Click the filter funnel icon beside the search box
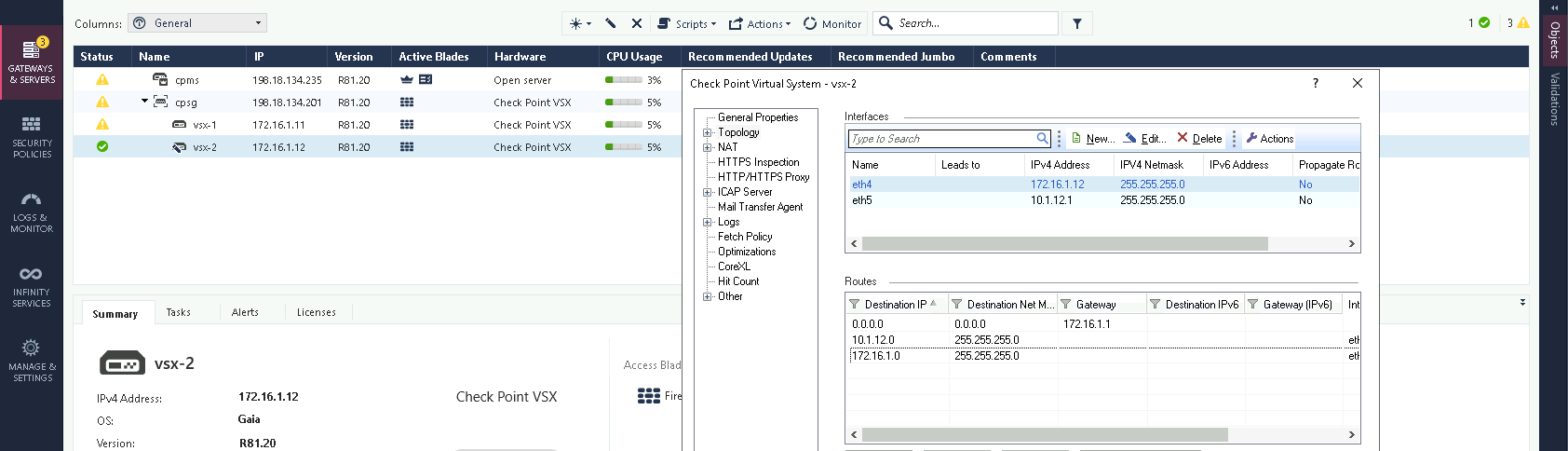 coord(1077,23)
